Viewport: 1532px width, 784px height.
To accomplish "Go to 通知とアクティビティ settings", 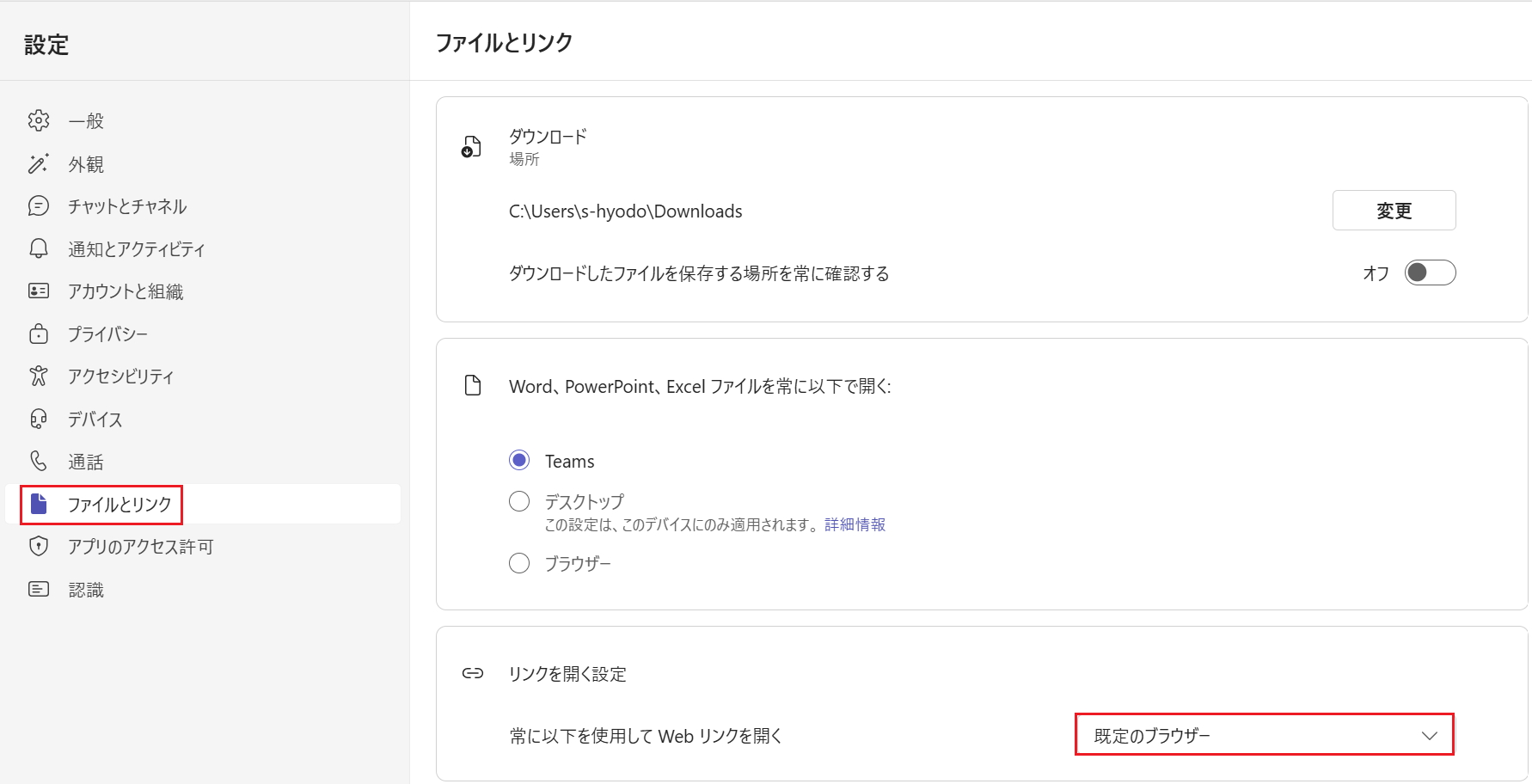I will (203, 248).
